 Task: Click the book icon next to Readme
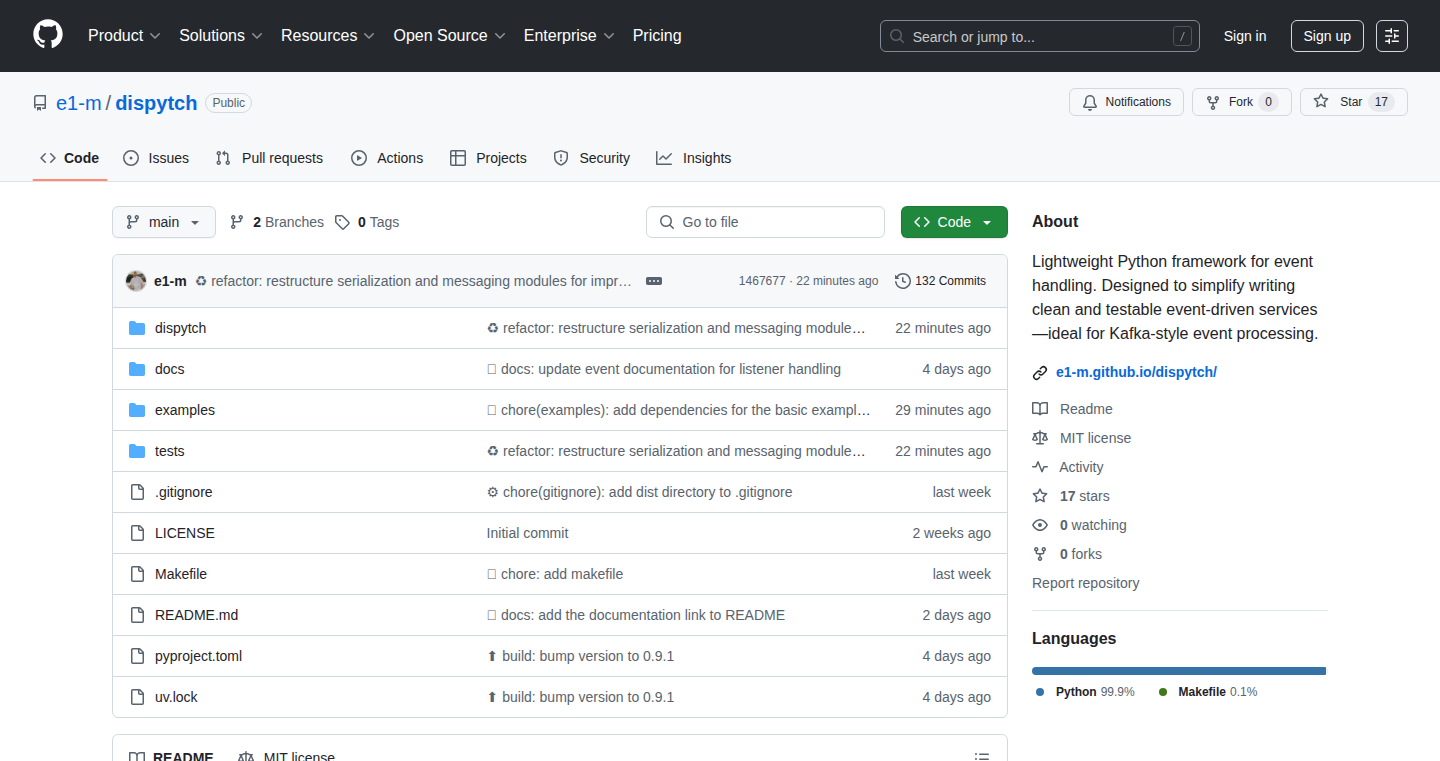point(1040,409)
